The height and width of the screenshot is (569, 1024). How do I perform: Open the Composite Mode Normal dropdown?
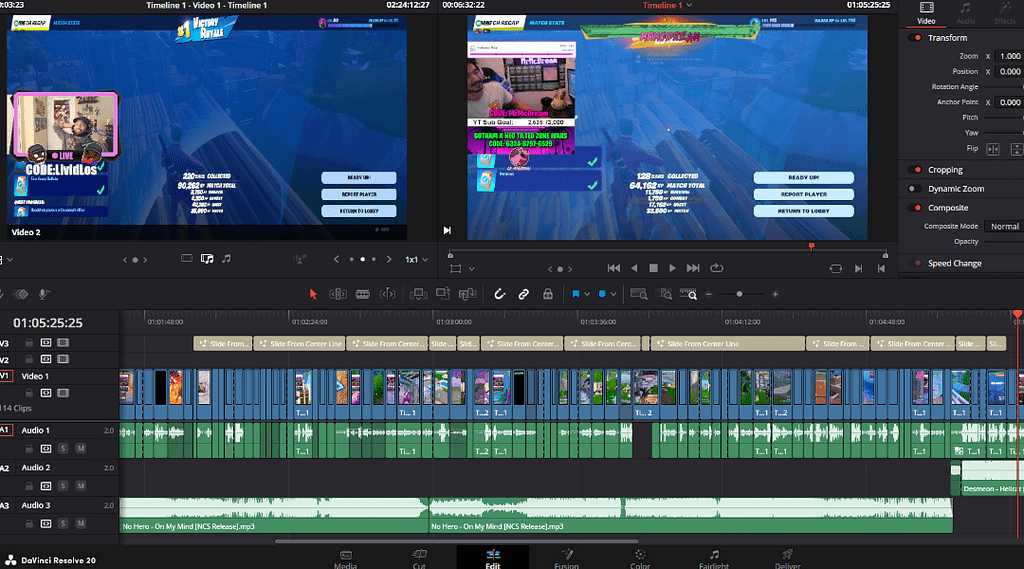(x=1003, y=226)
